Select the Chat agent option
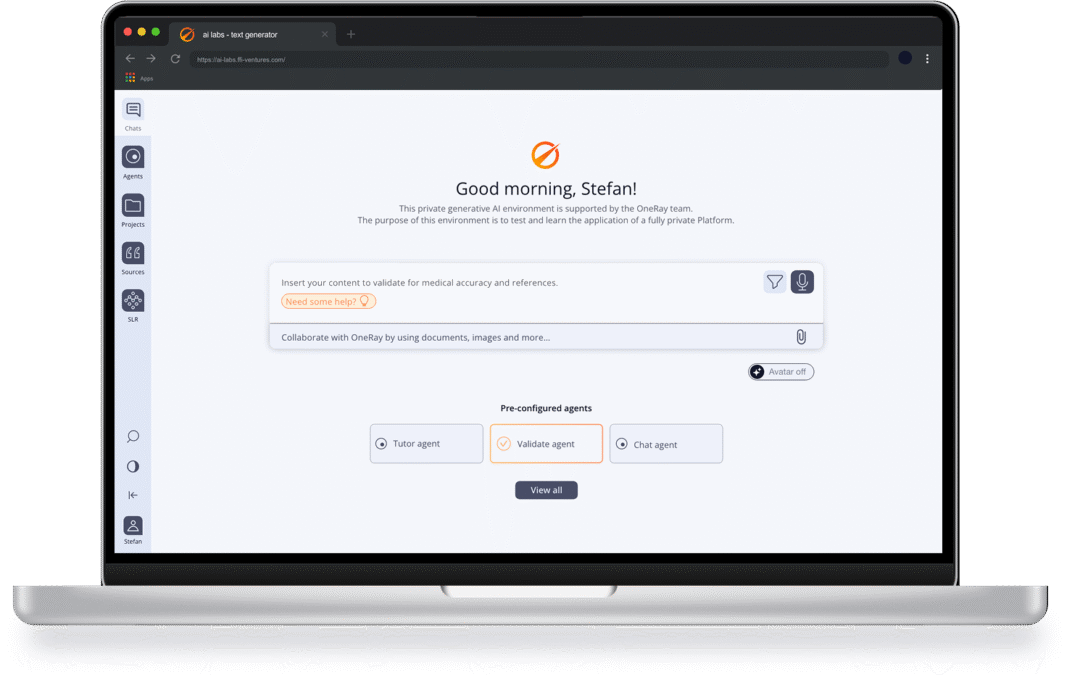This screenshot has width=1080, height=675. 666,444
